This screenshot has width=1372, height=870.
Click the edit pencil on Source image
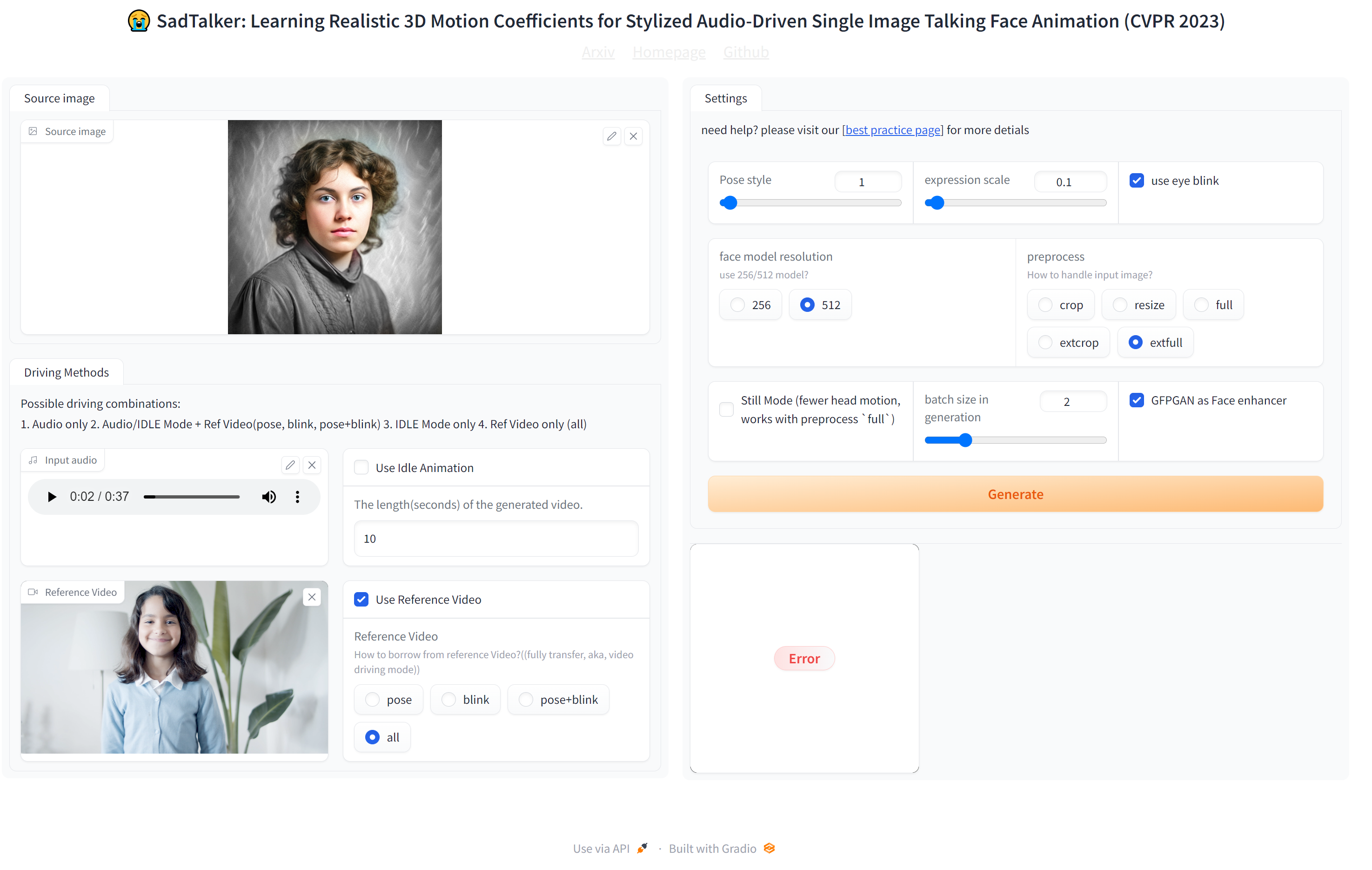pos(611,136)
